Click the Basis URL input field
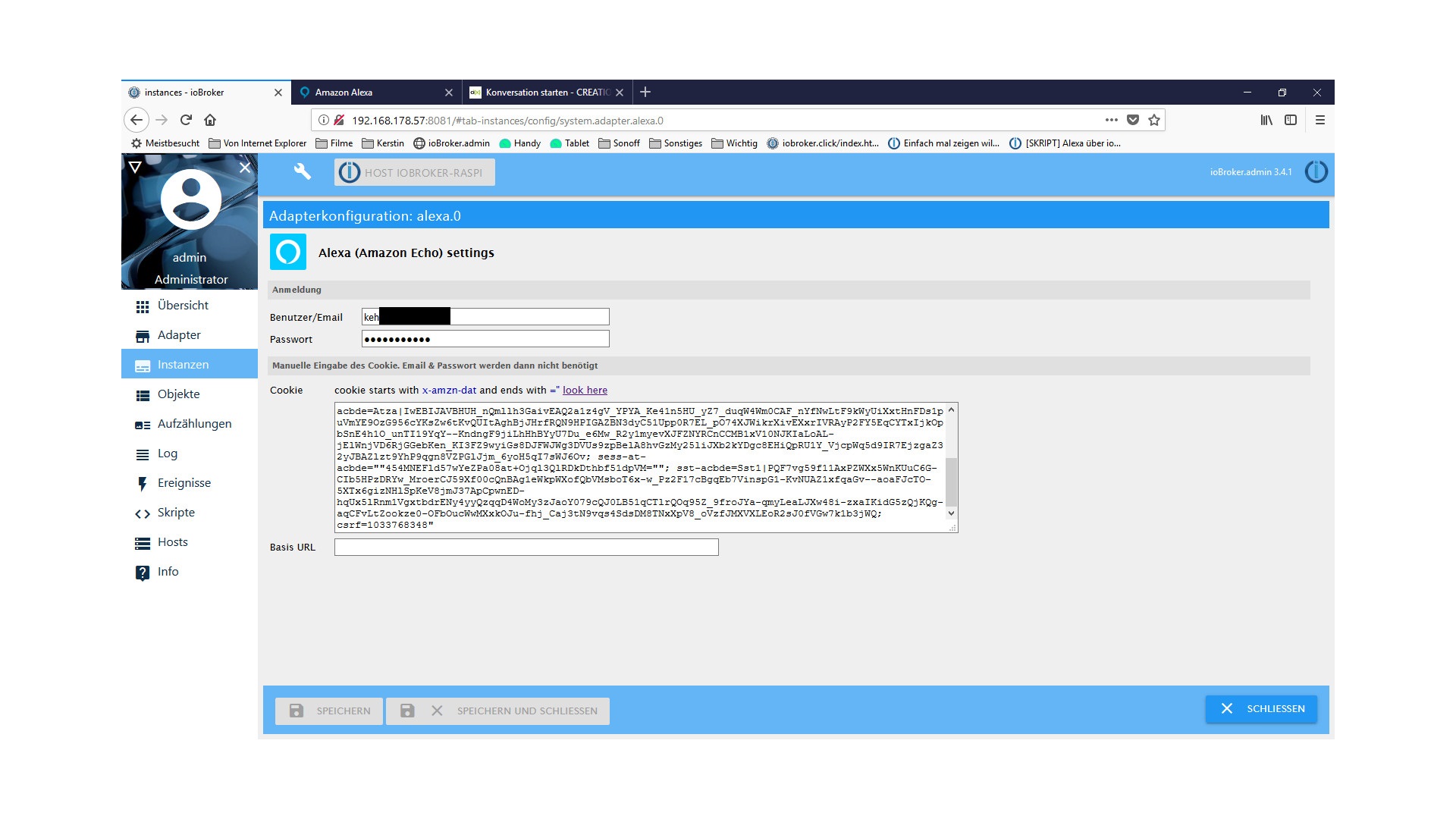The height and width of the screenshot is (819, 1456). (x=526, y=547)
